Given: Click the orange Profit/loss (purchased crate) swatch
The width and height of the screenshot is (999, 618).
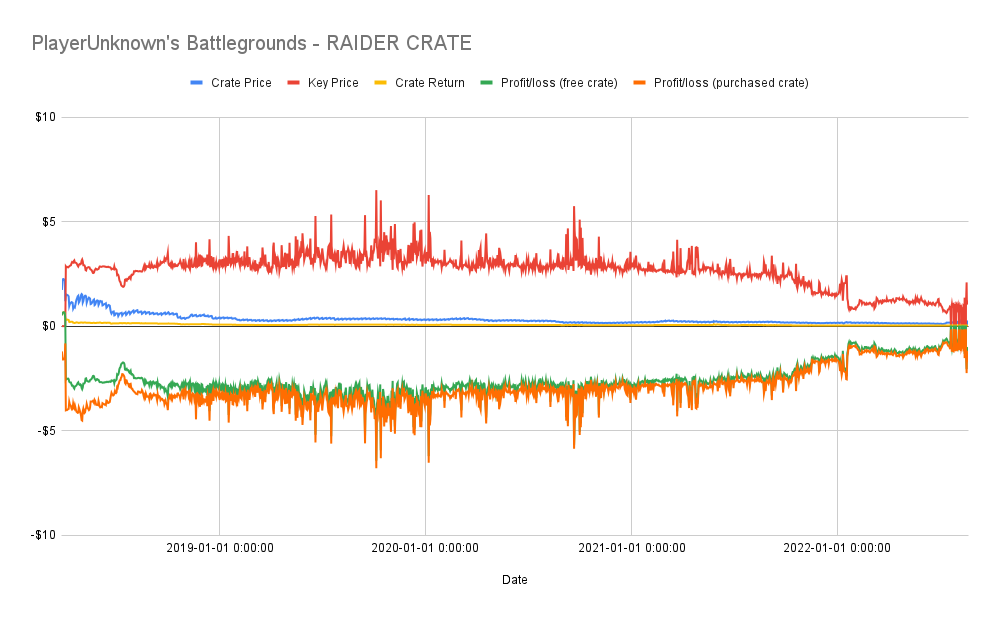Looking at the screenshot, I should 640,83.
